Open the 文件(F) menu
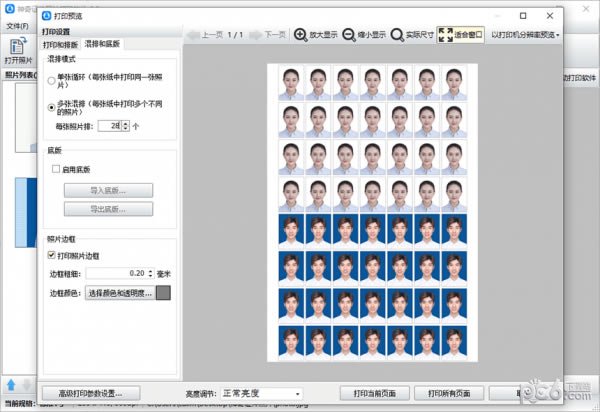Screen dimensions: 600x412 click(15, 25)
